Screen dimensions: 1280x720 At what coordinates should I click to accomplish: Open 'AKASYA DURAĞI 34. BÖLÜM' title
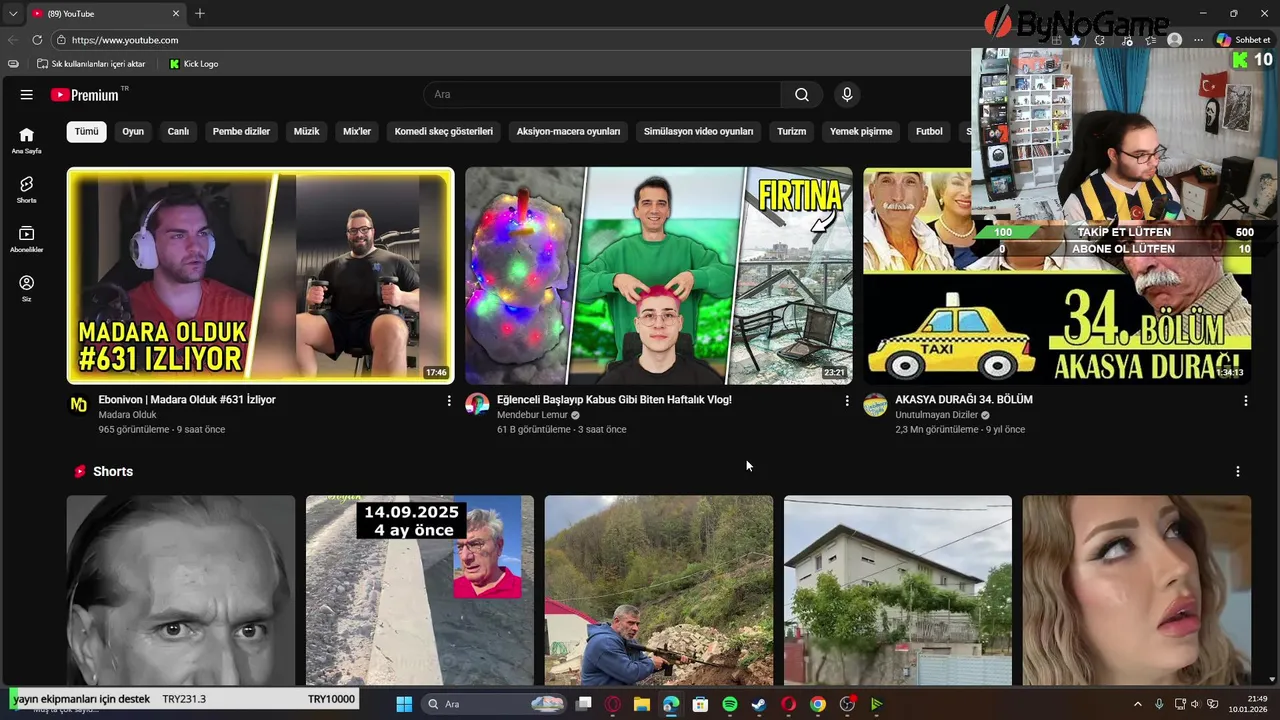[x=964, y=400]
